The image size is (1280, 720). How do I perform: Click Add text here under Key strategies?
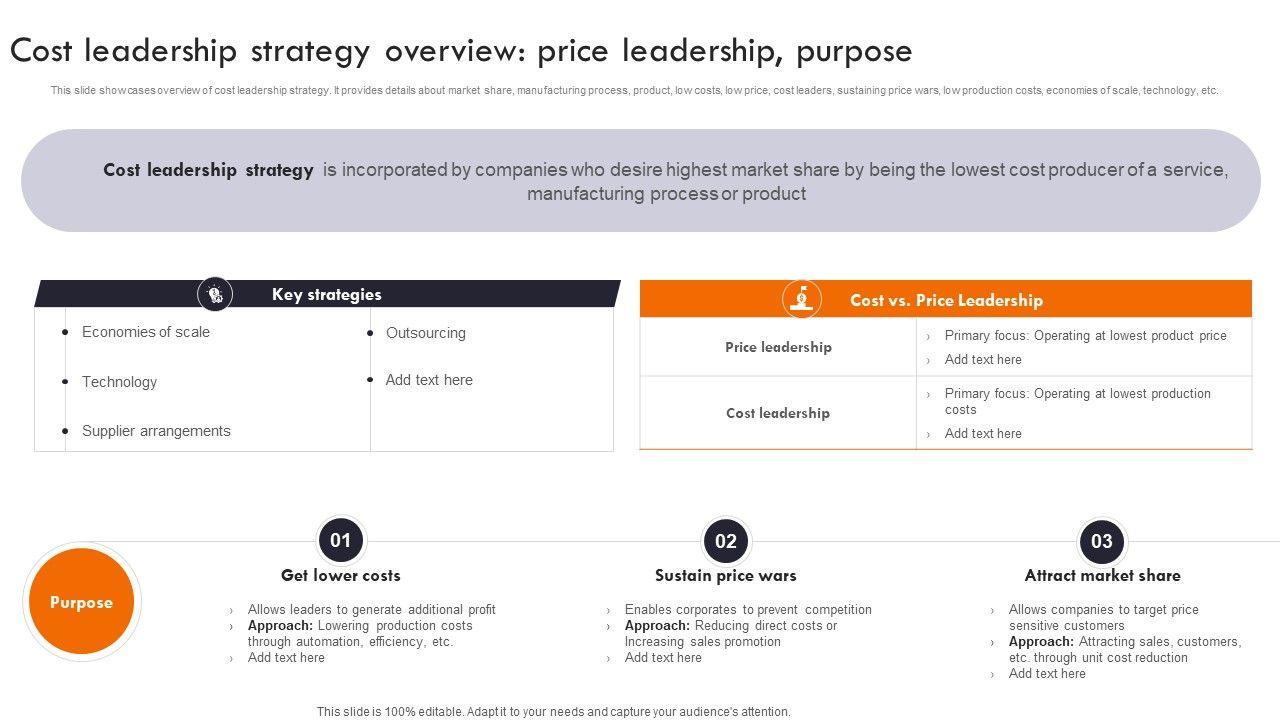pos(429,380)
